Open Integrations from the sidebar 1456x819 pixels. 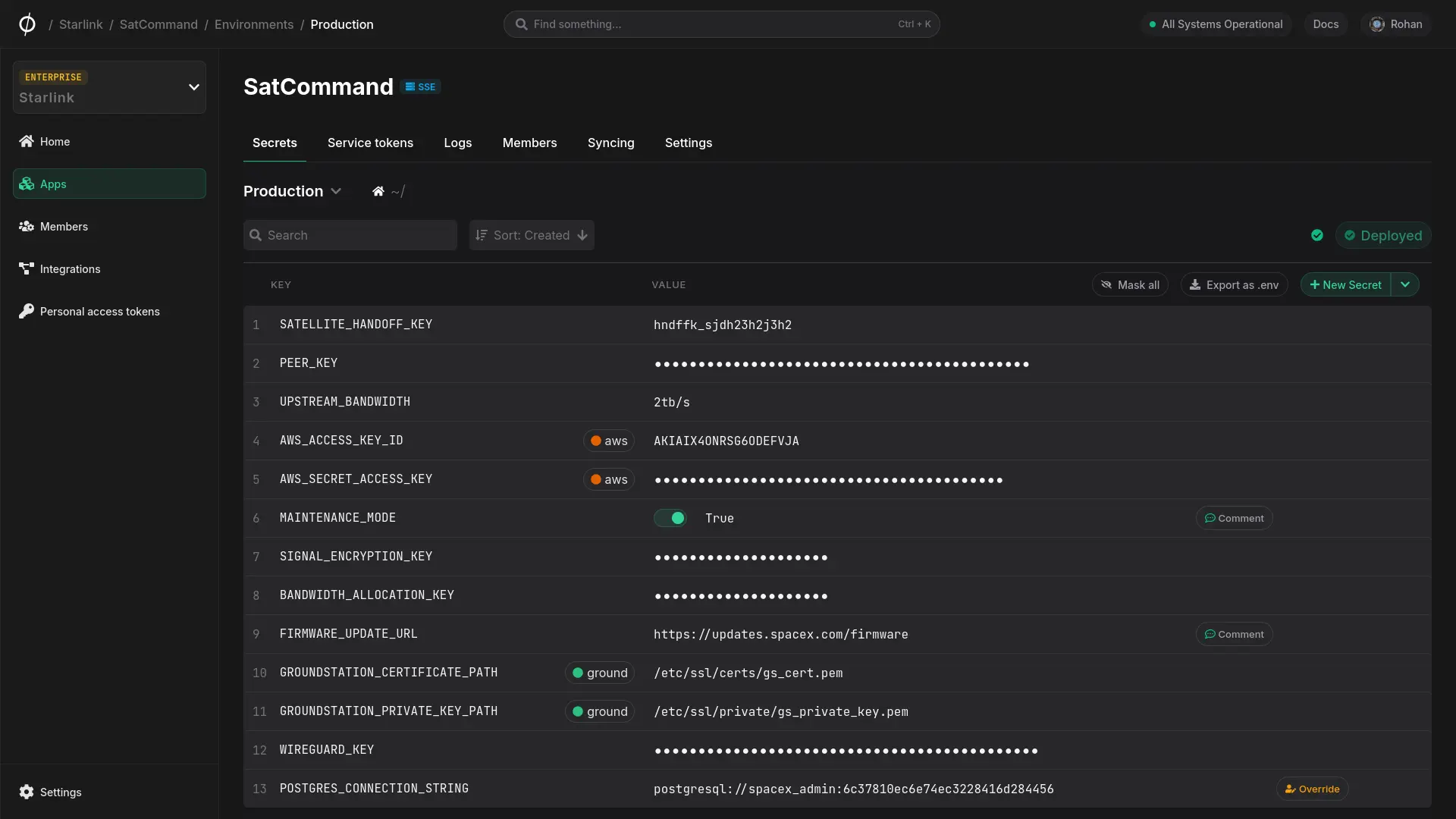pyautogui.click(x=70, y=269)
